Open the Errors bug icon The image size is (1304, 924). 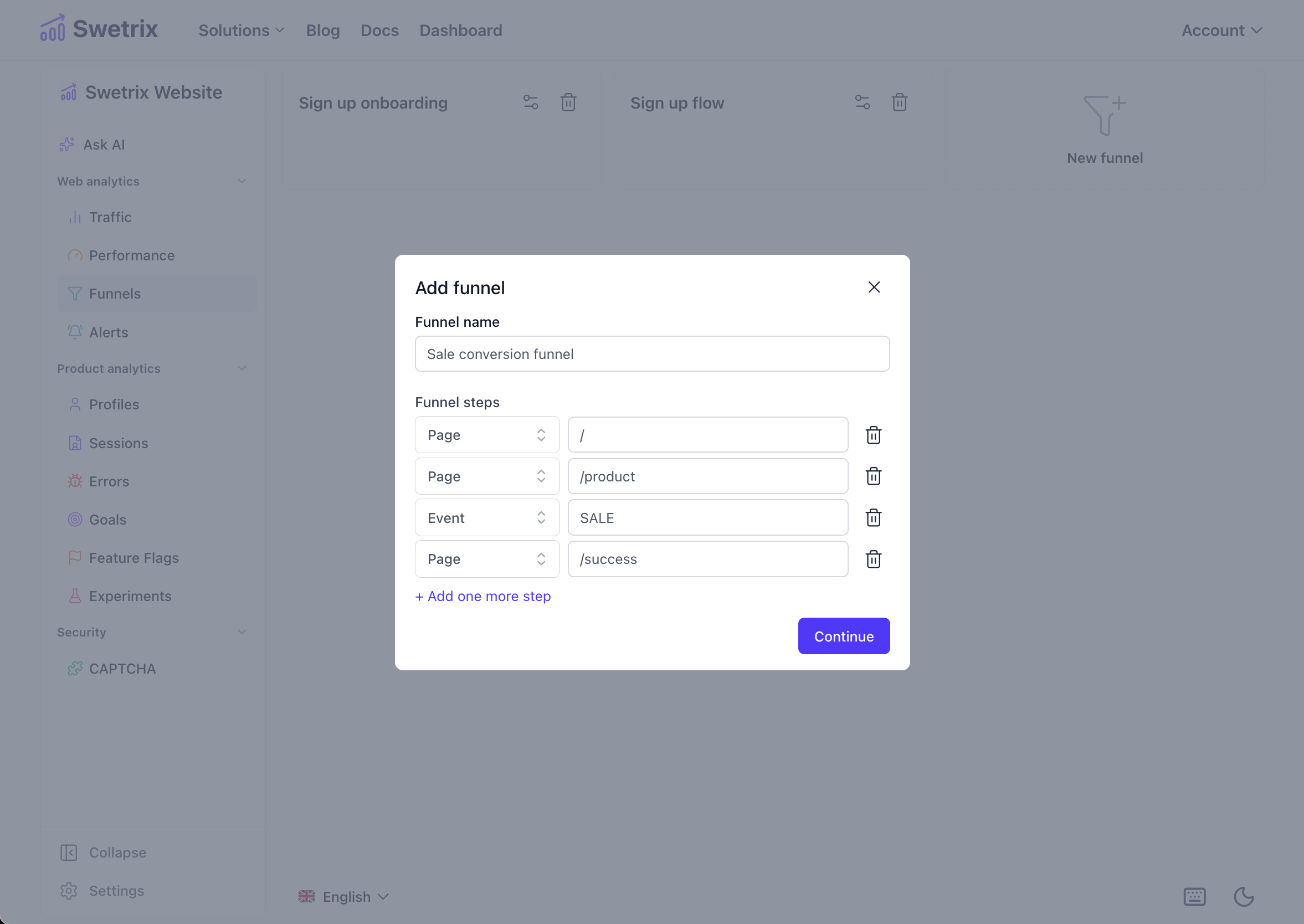(75, 481)
